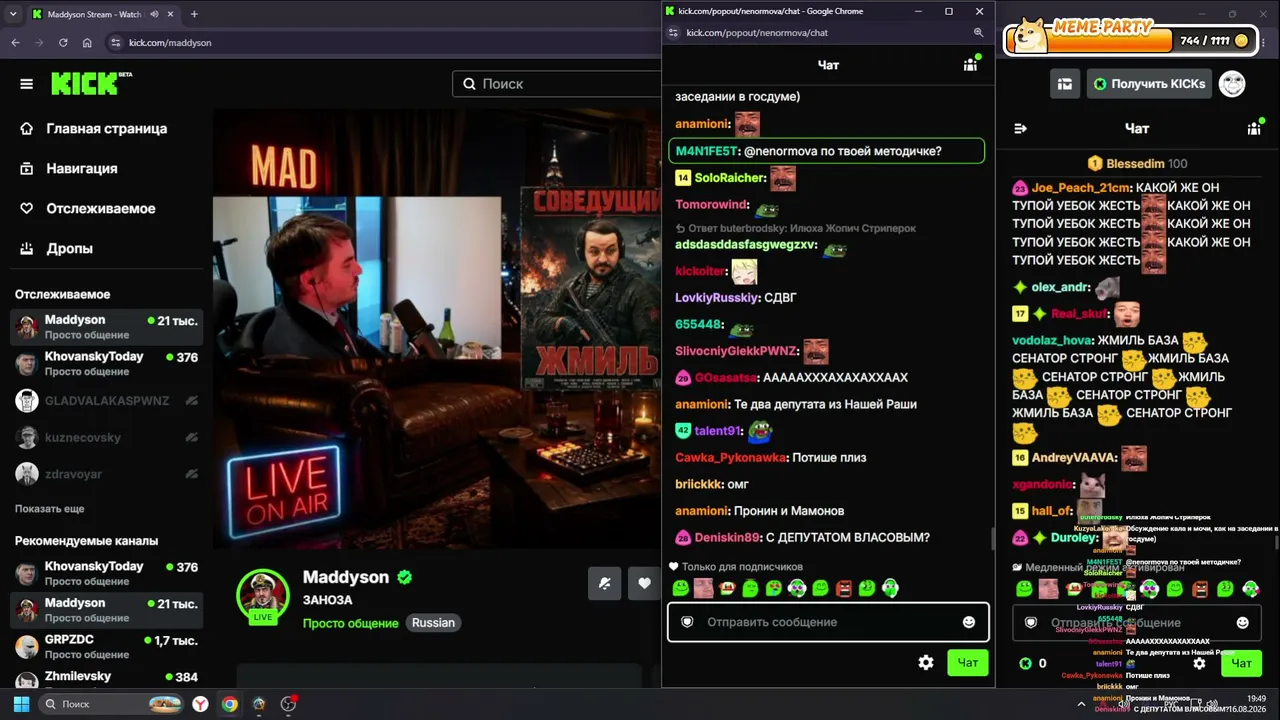
Task: View site info in the popout chat window
Action: 673,33
